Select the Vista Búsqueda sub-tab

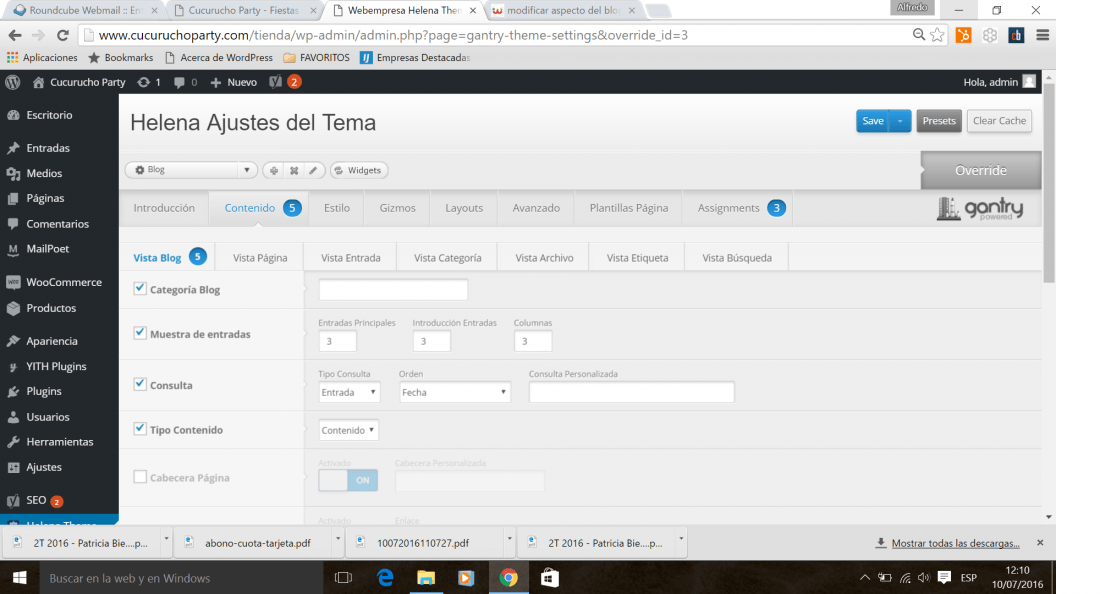pyautogui.click(x=737, y=258)
